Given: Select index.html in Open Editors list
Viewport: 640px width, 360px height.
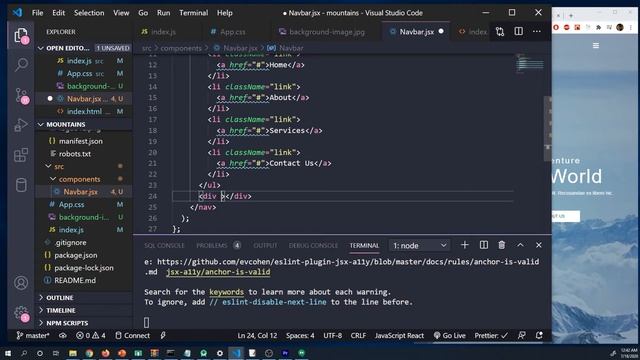Looking at the screenshot, I should pos(84,111).
